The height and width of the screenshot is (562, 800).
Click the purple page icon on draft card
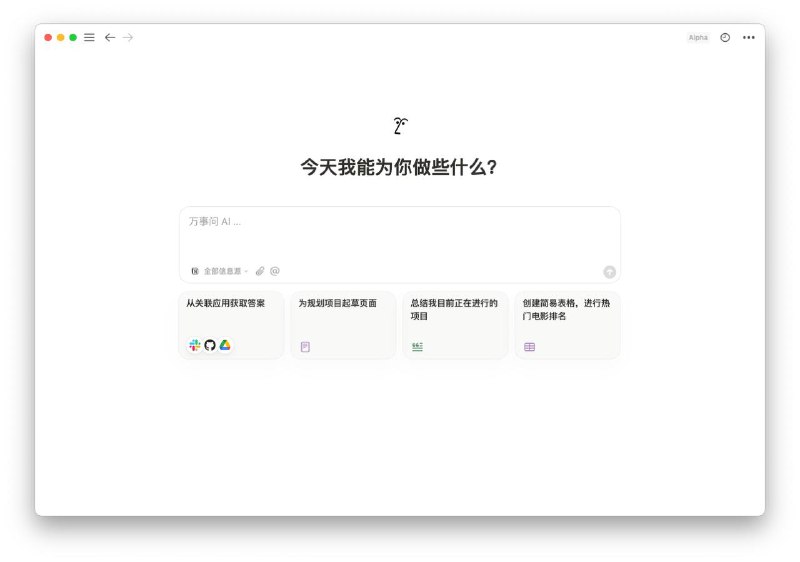(305, 347)
